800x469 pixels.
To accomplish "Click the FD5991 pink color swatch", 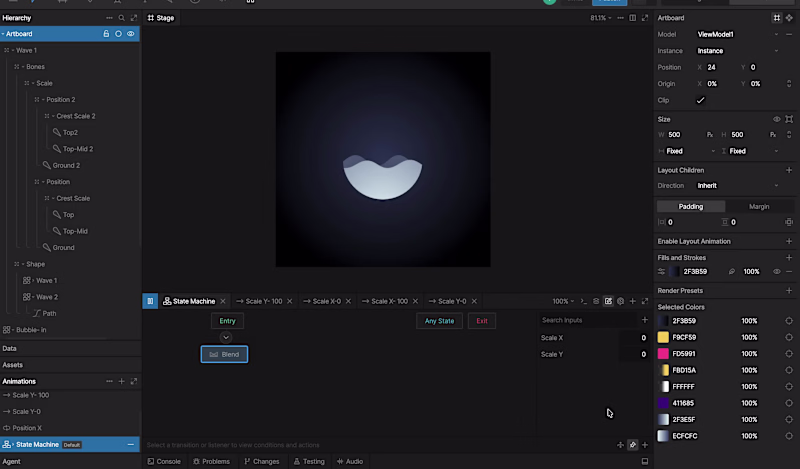I will click(663, 354).
